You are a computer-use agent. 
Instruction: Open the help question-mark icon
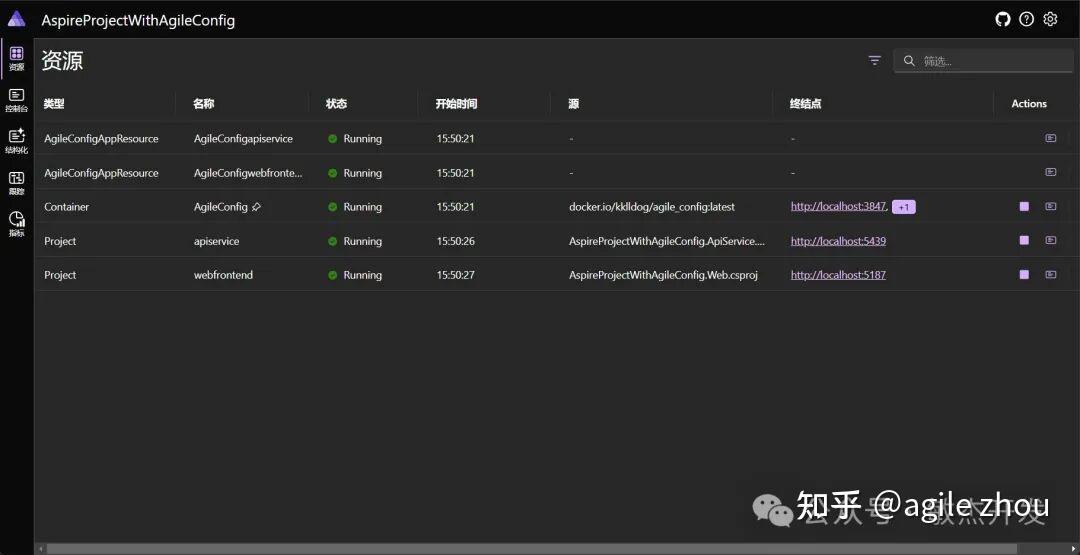tap(1026, 19)
